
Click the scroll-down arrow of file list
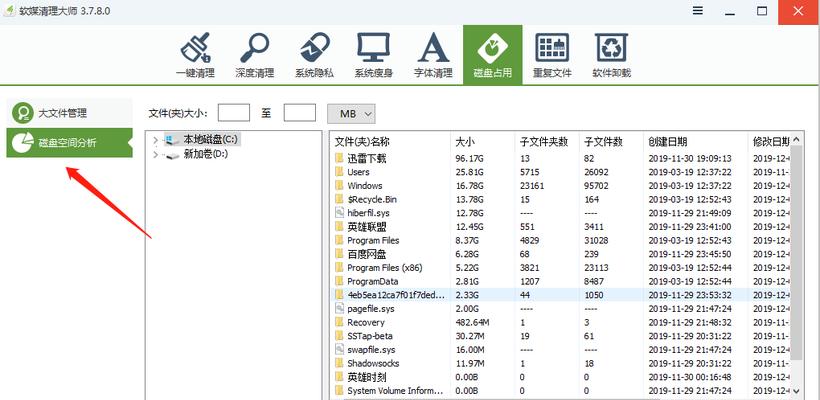[796, 391]
